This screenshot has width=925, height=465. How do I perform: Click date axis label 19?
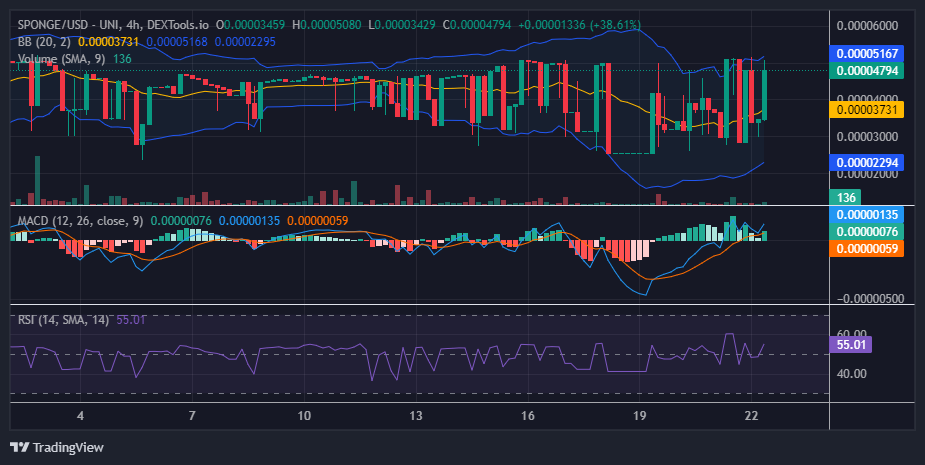pos(639,416)
